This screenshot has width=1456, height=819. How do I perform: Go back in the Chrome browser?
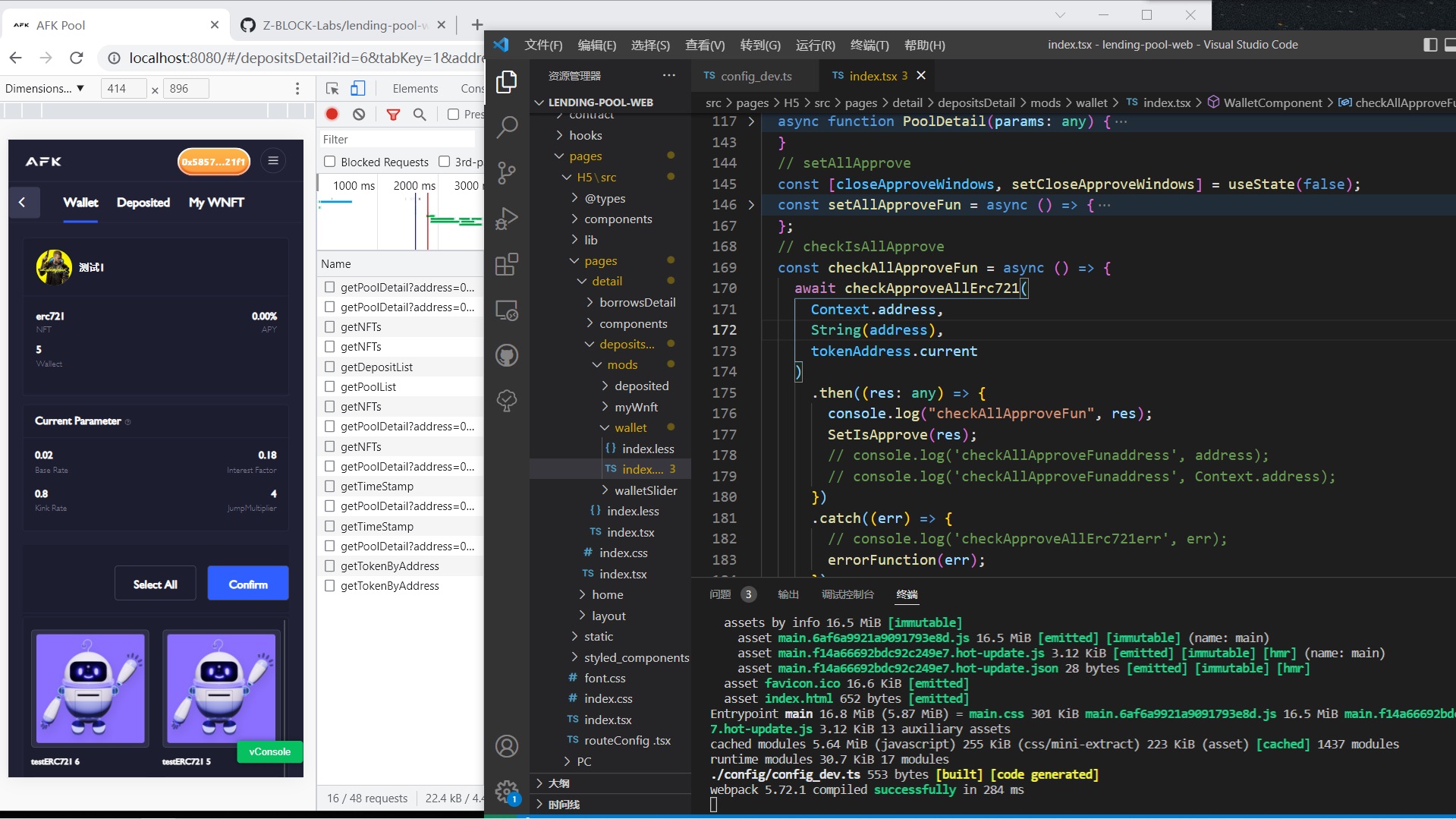click(16, 58)
